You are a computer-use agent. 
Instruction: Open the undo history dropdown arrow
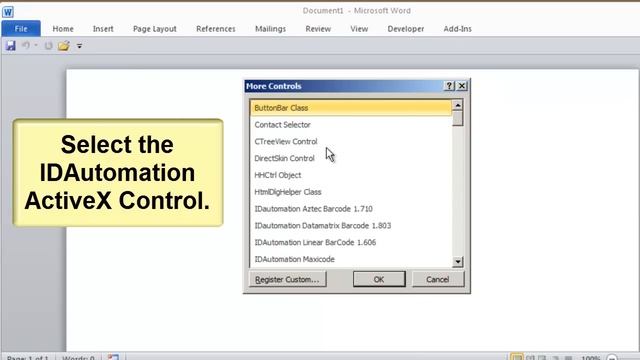coord(36,45)
